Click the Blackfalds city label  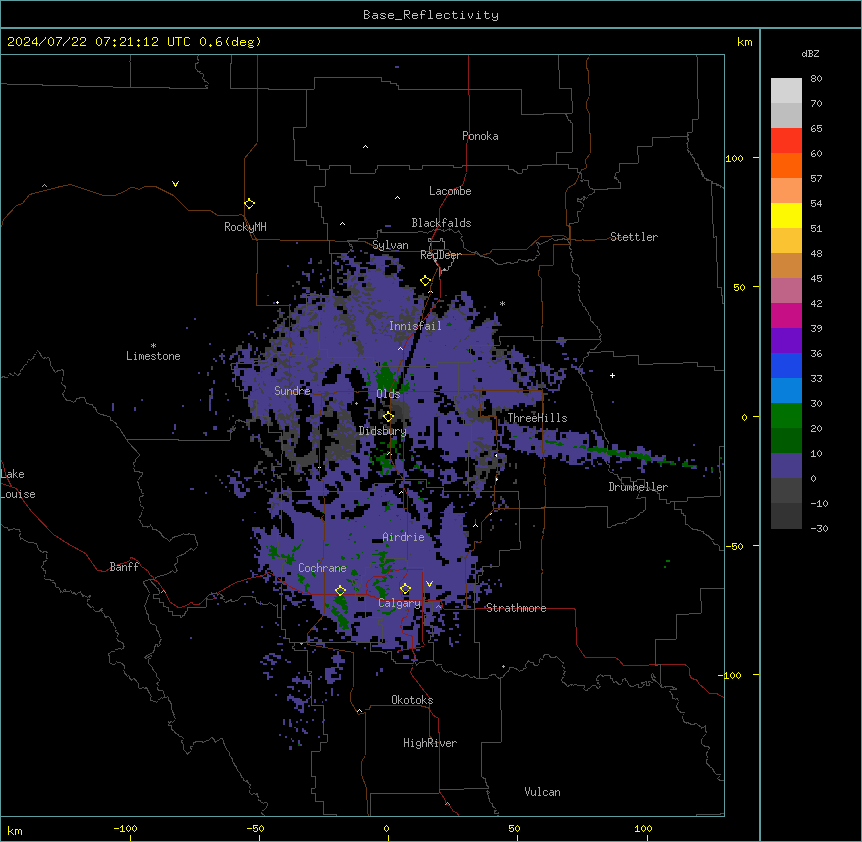[x=441, y=223]
